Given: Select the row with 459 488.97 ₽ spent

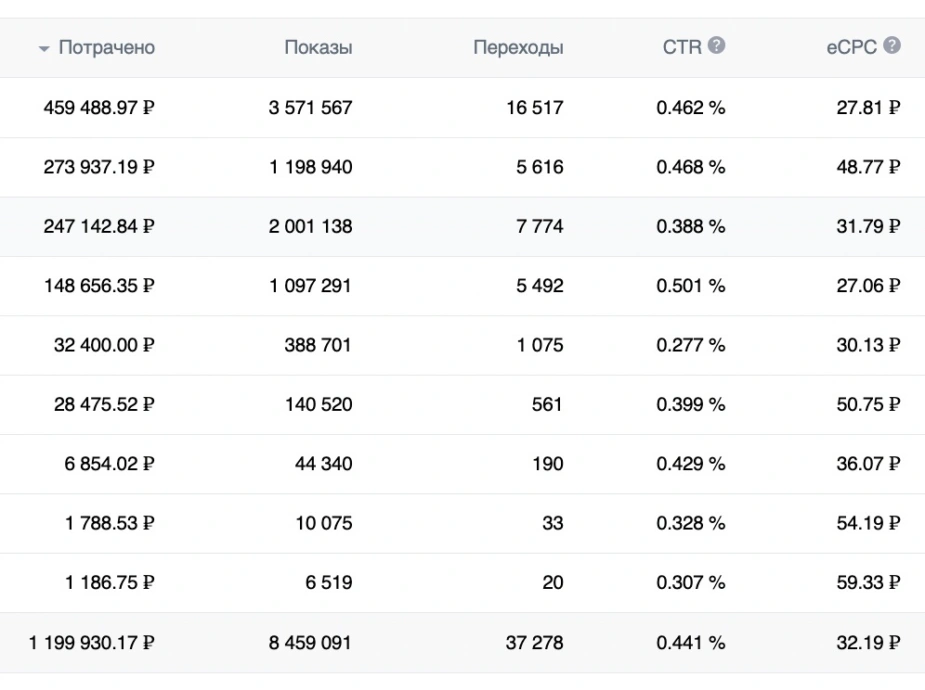Looking at the screenshot, I should [462, 108].
